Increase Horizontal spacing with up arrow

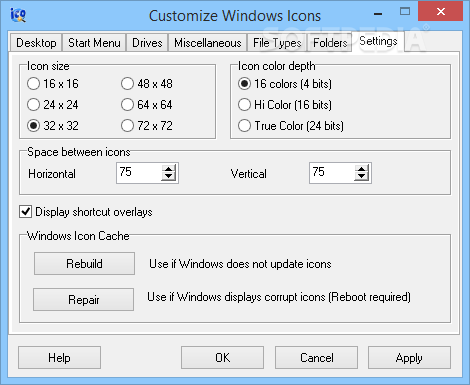[x=169, y=169]
